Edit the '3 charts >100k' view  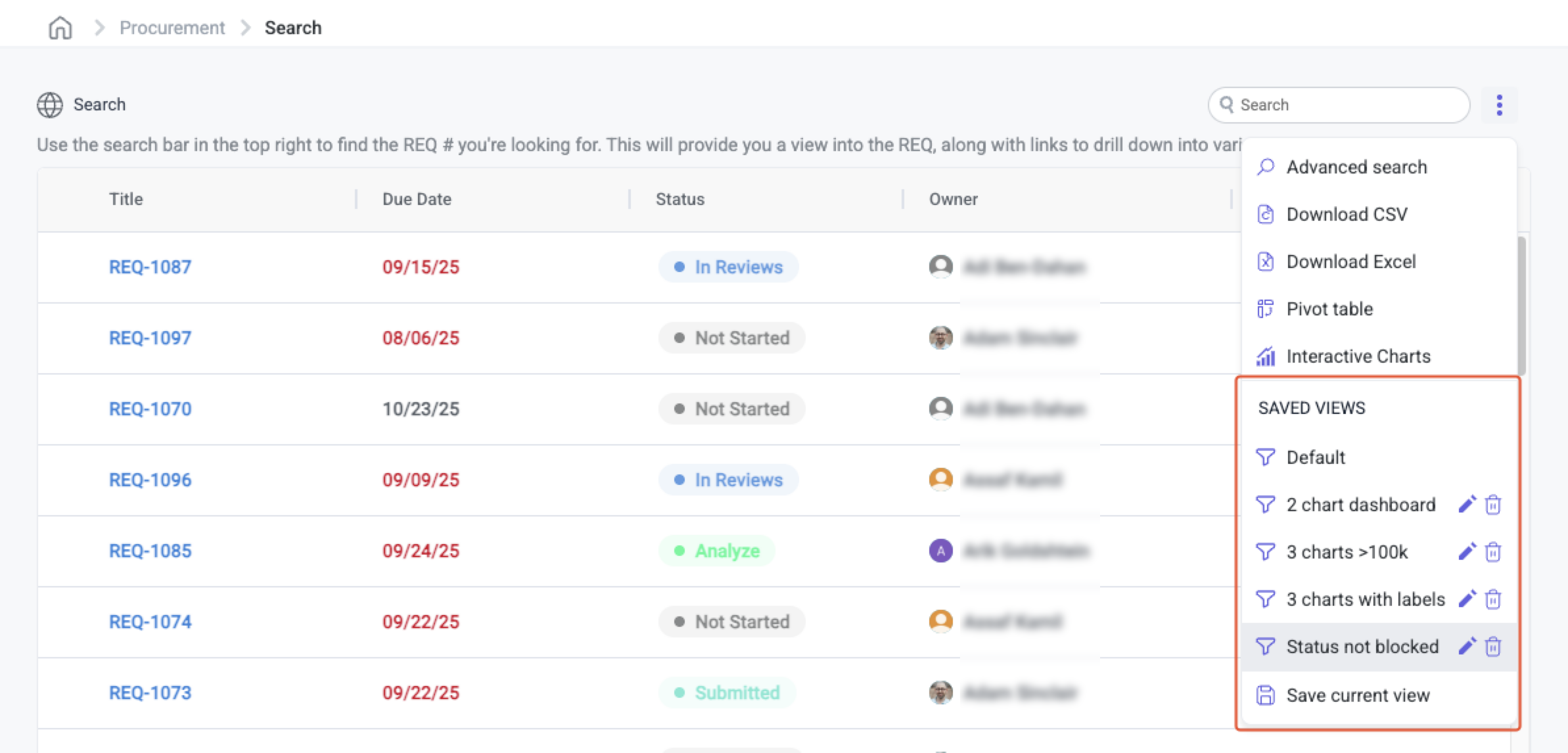(1467, 551)
